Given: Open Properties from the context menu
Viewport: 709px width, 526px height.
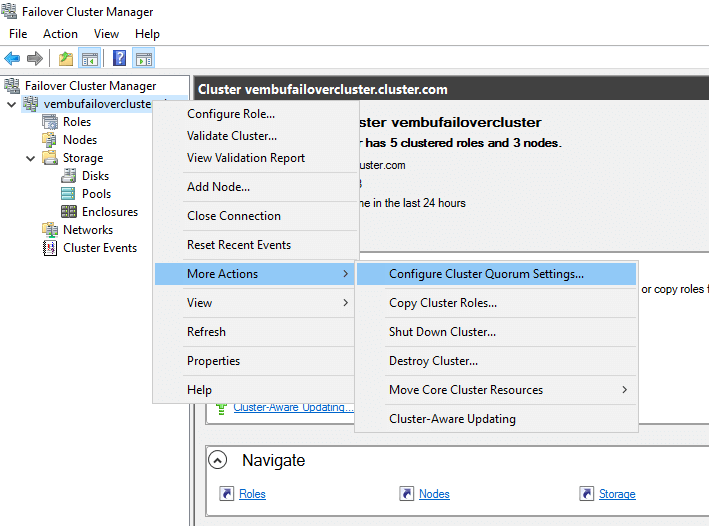Looking at the screenshot, I should [x=255, y=360].
